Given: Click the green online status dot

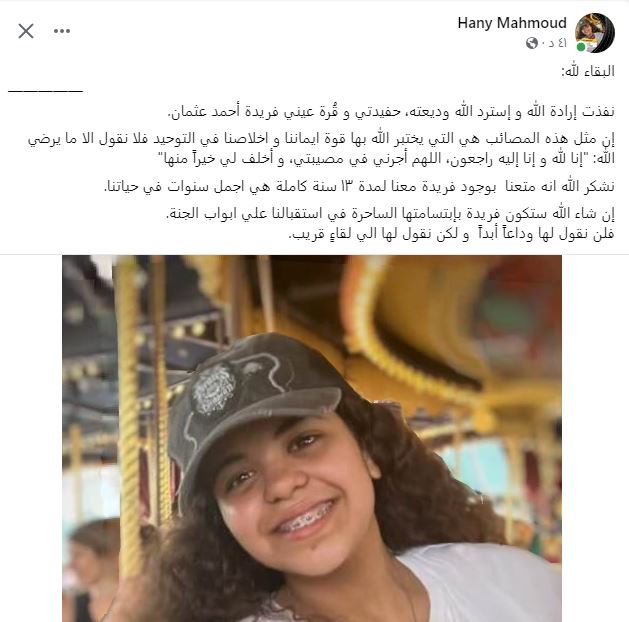Looking at the screenshot, I should [580, 47].
